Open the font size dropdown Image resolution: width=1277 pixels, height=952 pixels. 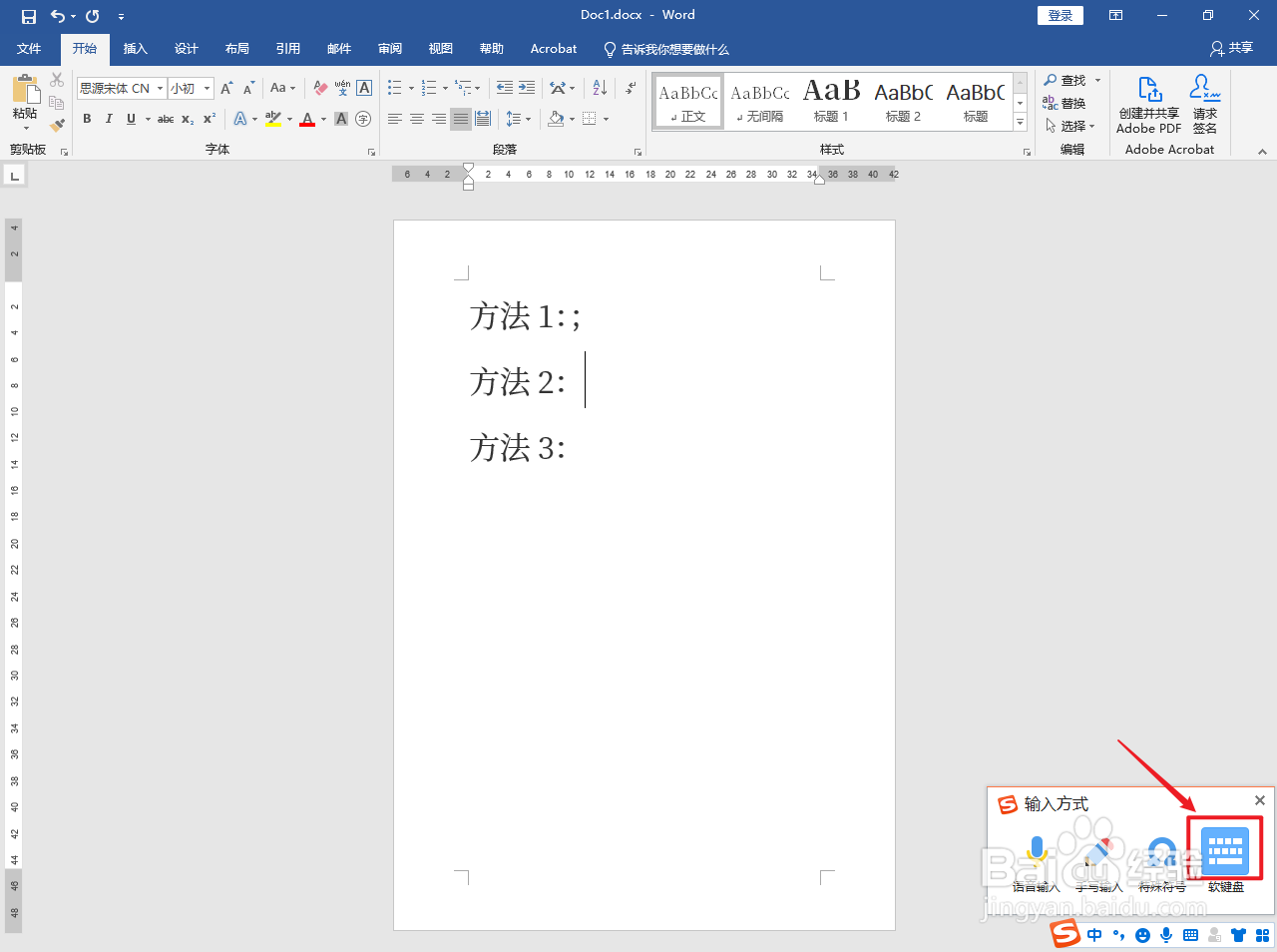(x=208, y=88)
